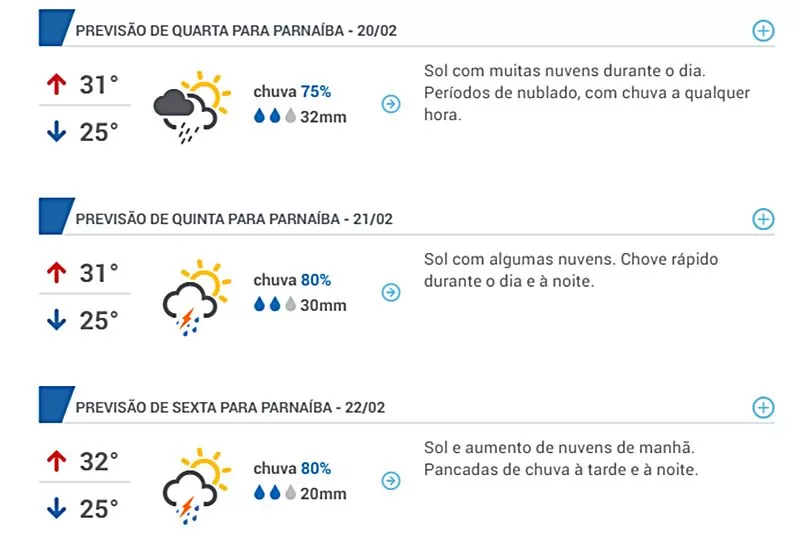Click the red max temperature arrow for Wednesday
This screenshot has width=800, height=541.
56,85
